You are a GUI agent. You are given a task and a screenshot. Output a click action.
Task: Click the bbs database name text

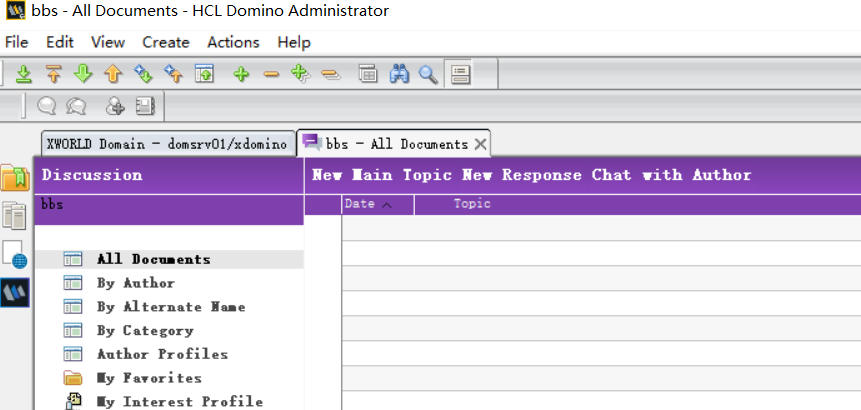click(52, 205)
